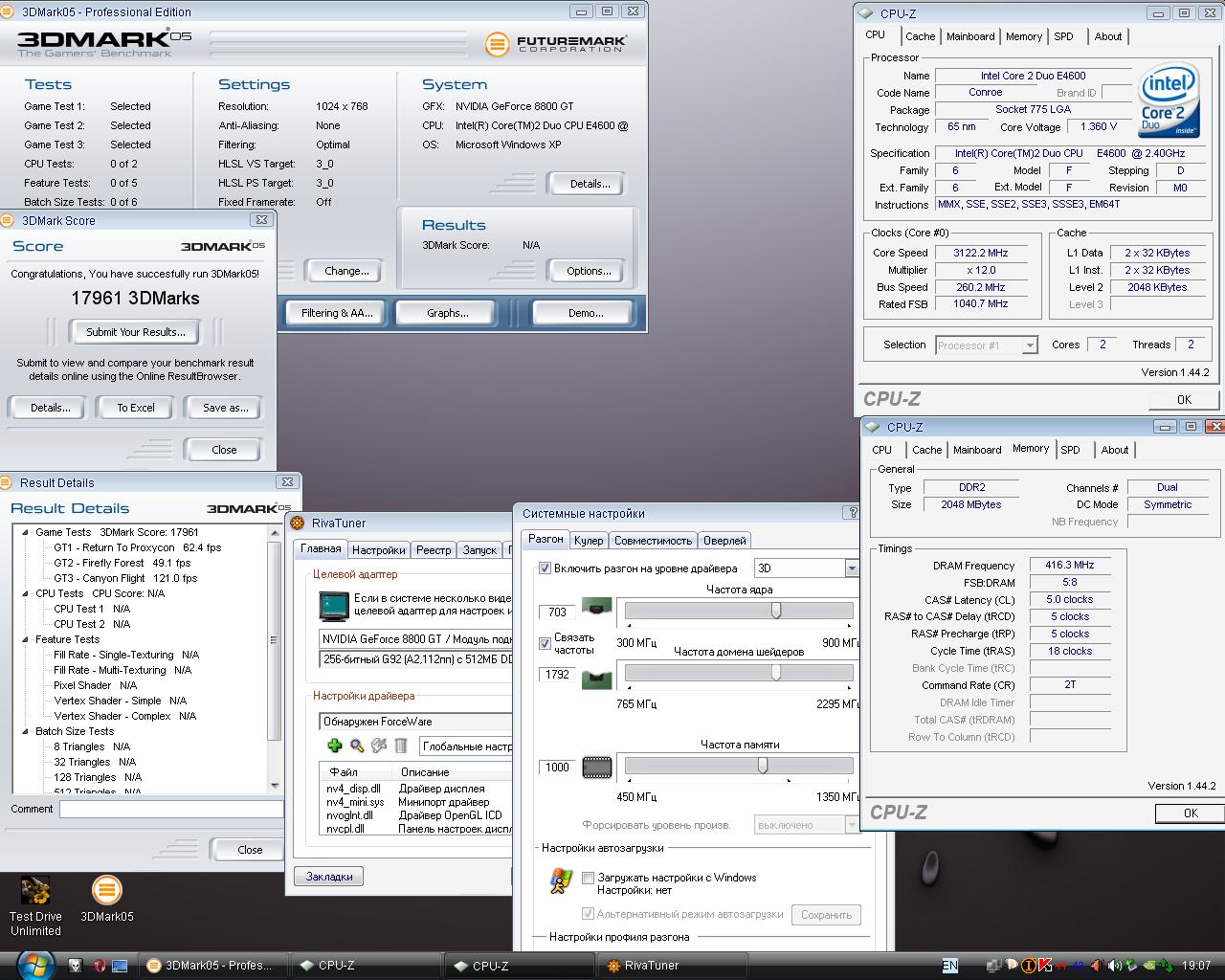The height and width of the screenshot is (980, 1225).
Task: Click the Comment input field
Action: tap(171, 810)
